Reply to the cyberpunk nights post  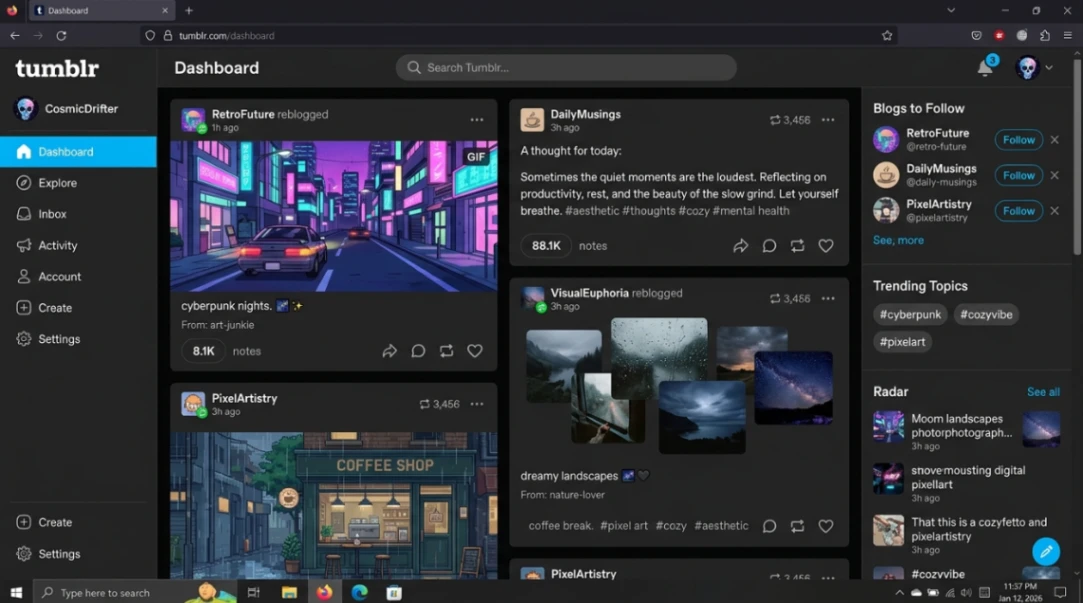(x=418, y=351)
